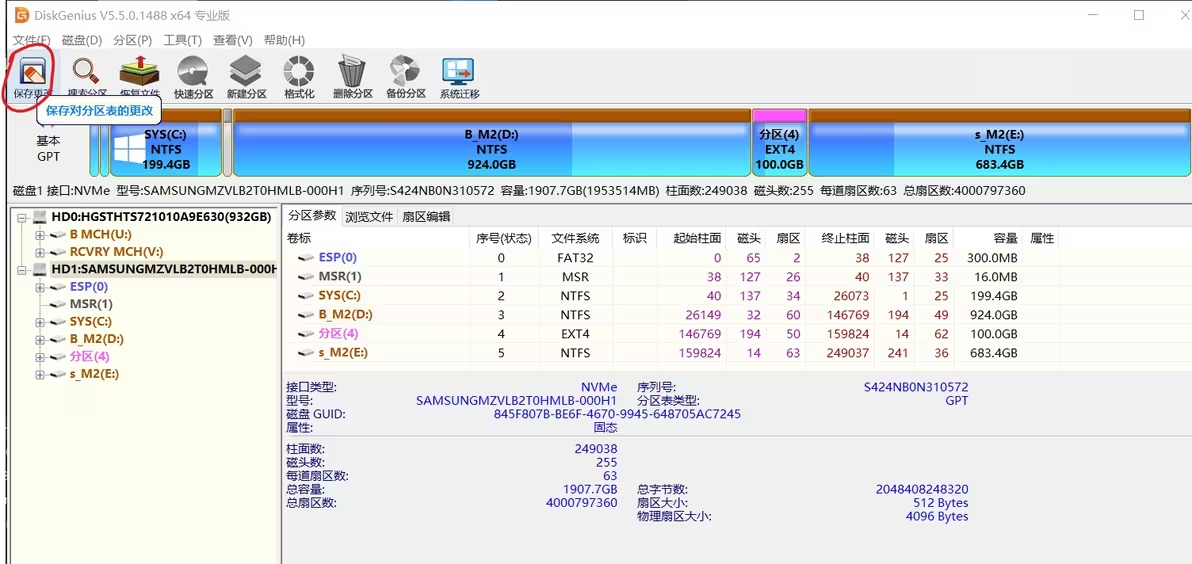
Task: Click the 起始柱面 column header
Action: click(691, 238)
